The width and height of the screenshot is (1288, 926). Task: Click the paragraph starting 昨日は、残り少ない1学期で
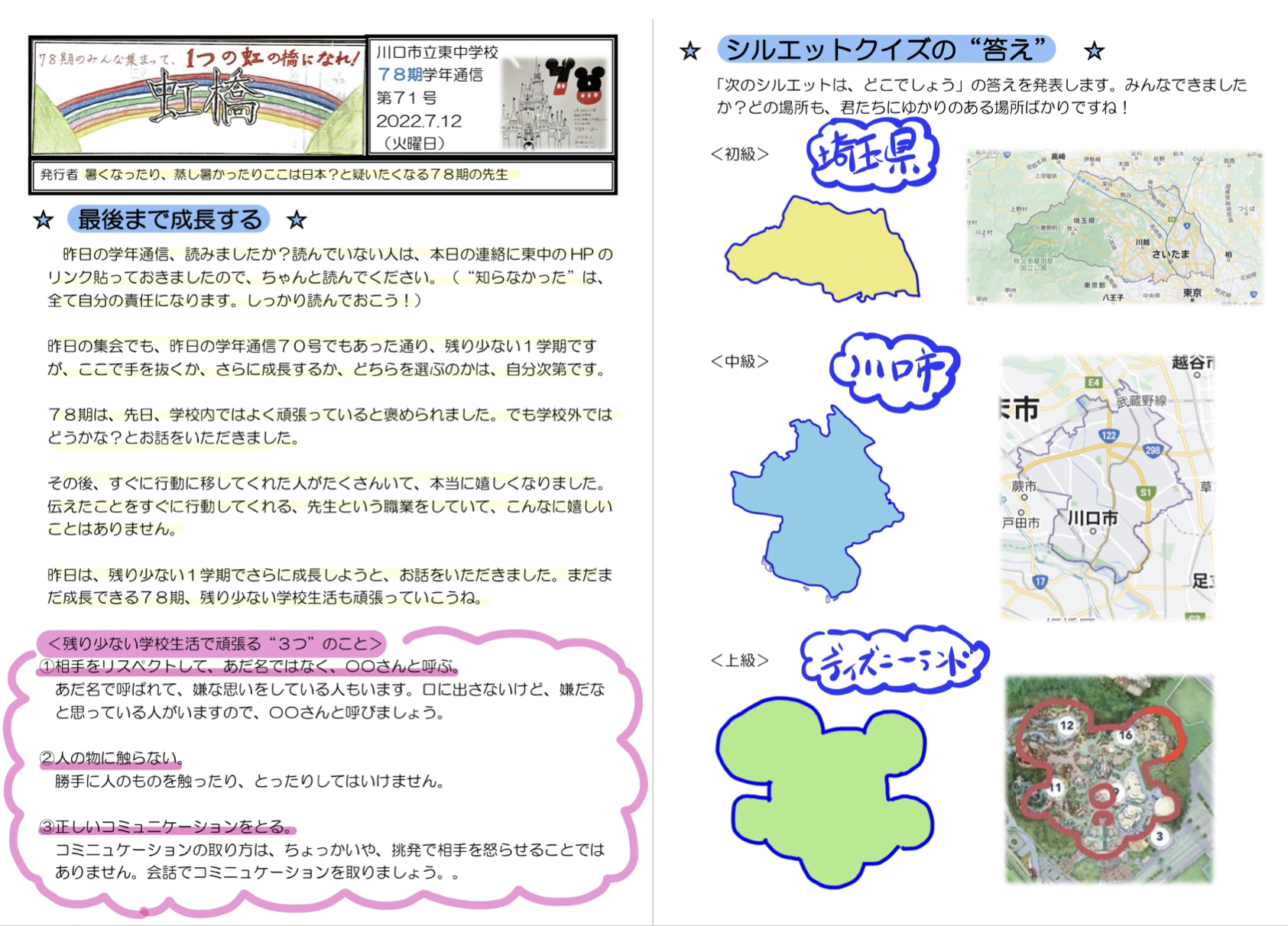(x=329, y=586)
